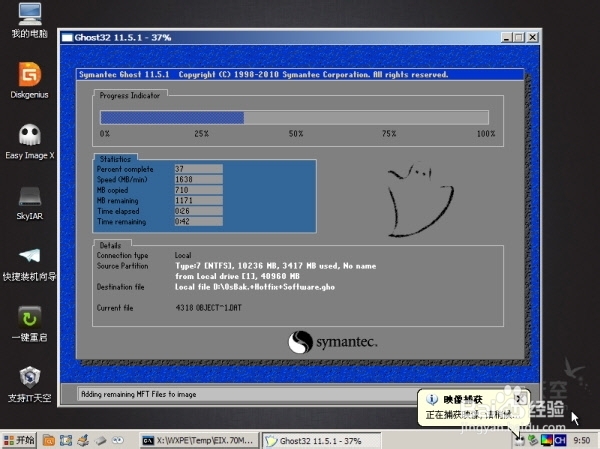Click the MB remaining value 1171
The height and width of the screenshot is (449, 600).
tap(199, 200)
